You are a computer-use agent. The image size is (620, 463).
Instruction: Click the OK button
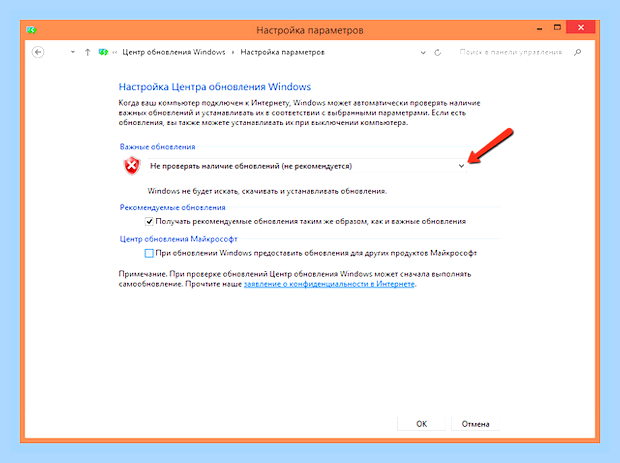(422, 424)
